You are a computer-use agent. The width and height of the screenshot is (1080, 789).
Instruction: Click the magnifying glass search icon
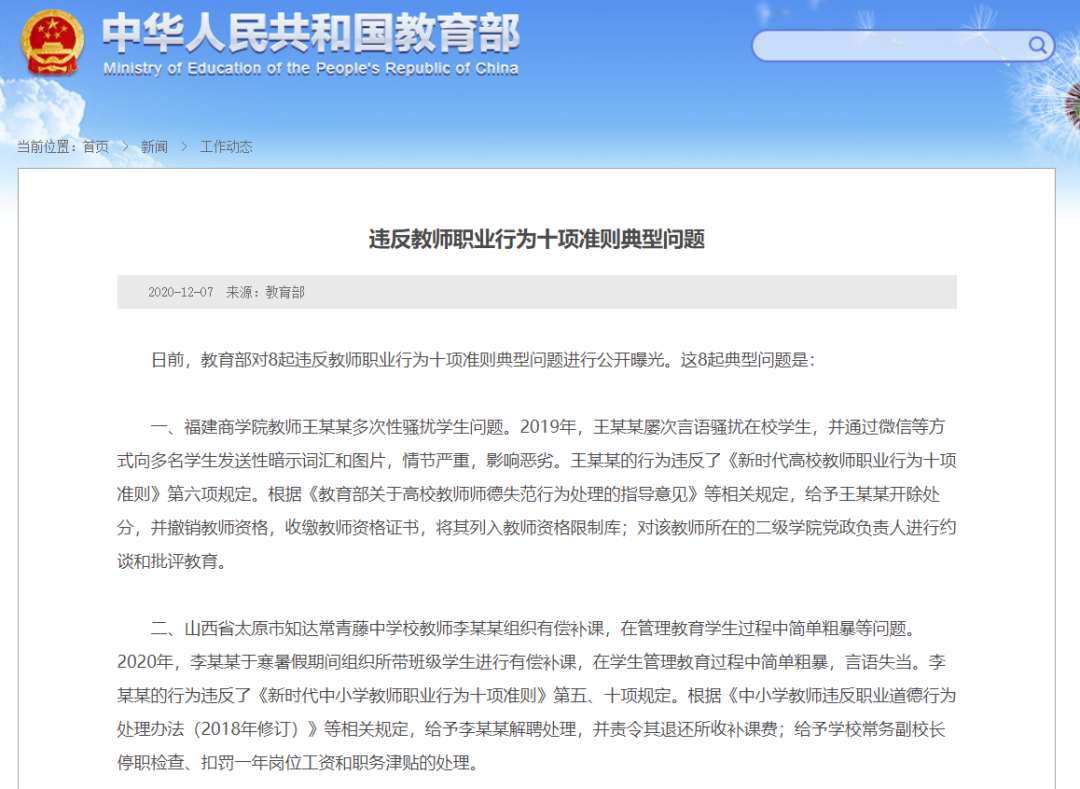point(1037,45)
